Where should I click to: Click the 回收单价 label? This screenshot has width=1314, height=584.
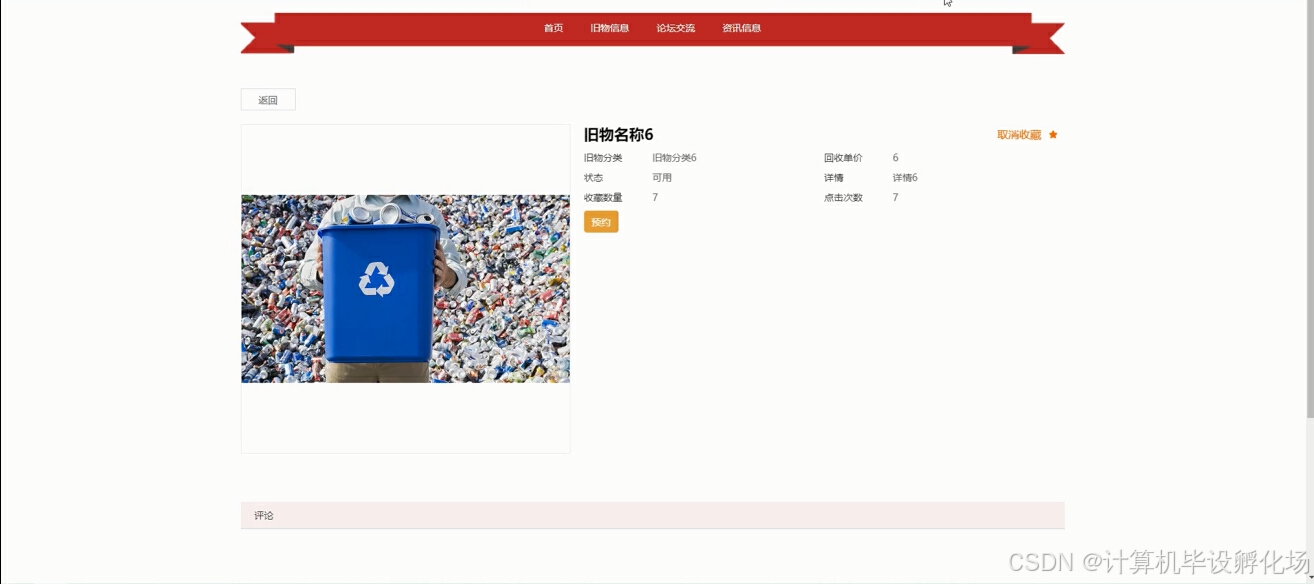(x=843, y=158)
